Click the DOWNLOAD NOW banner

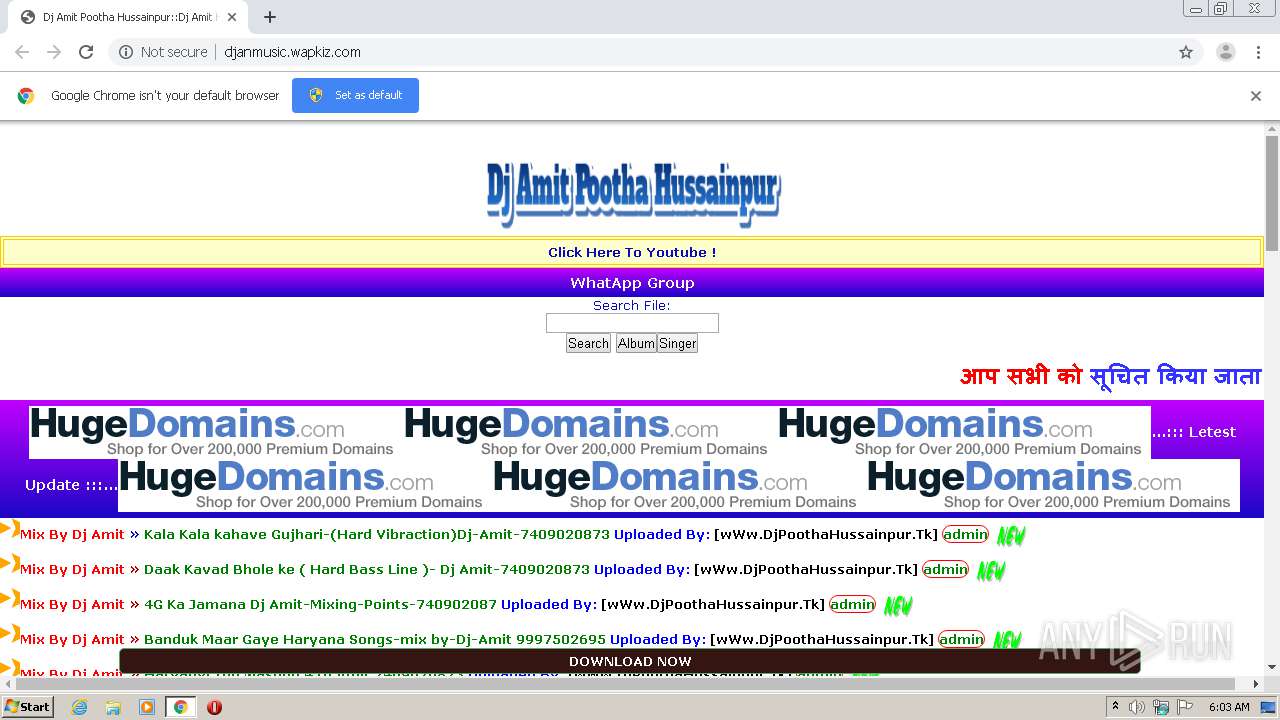[x=630, y=661]
